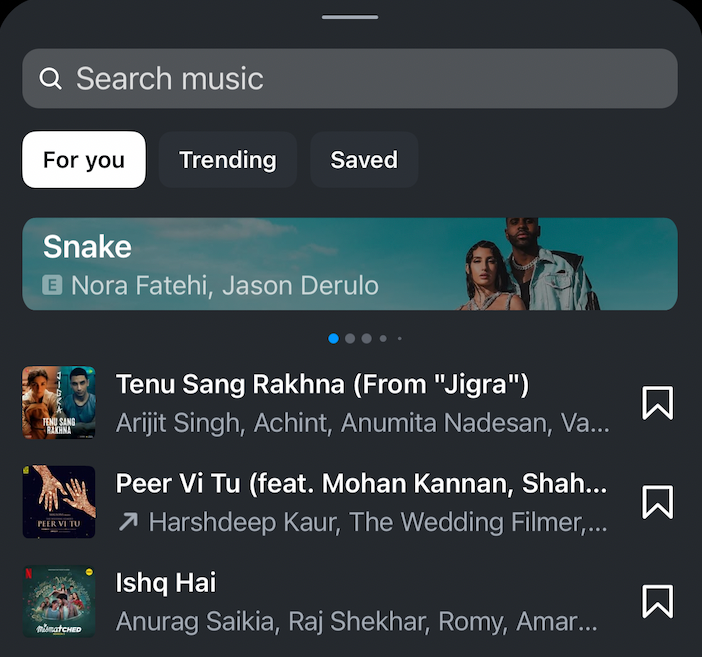The height and width of the screenshot is (657, 702).
Task: Open the Snake featured banner
Action: coord(350,264)
